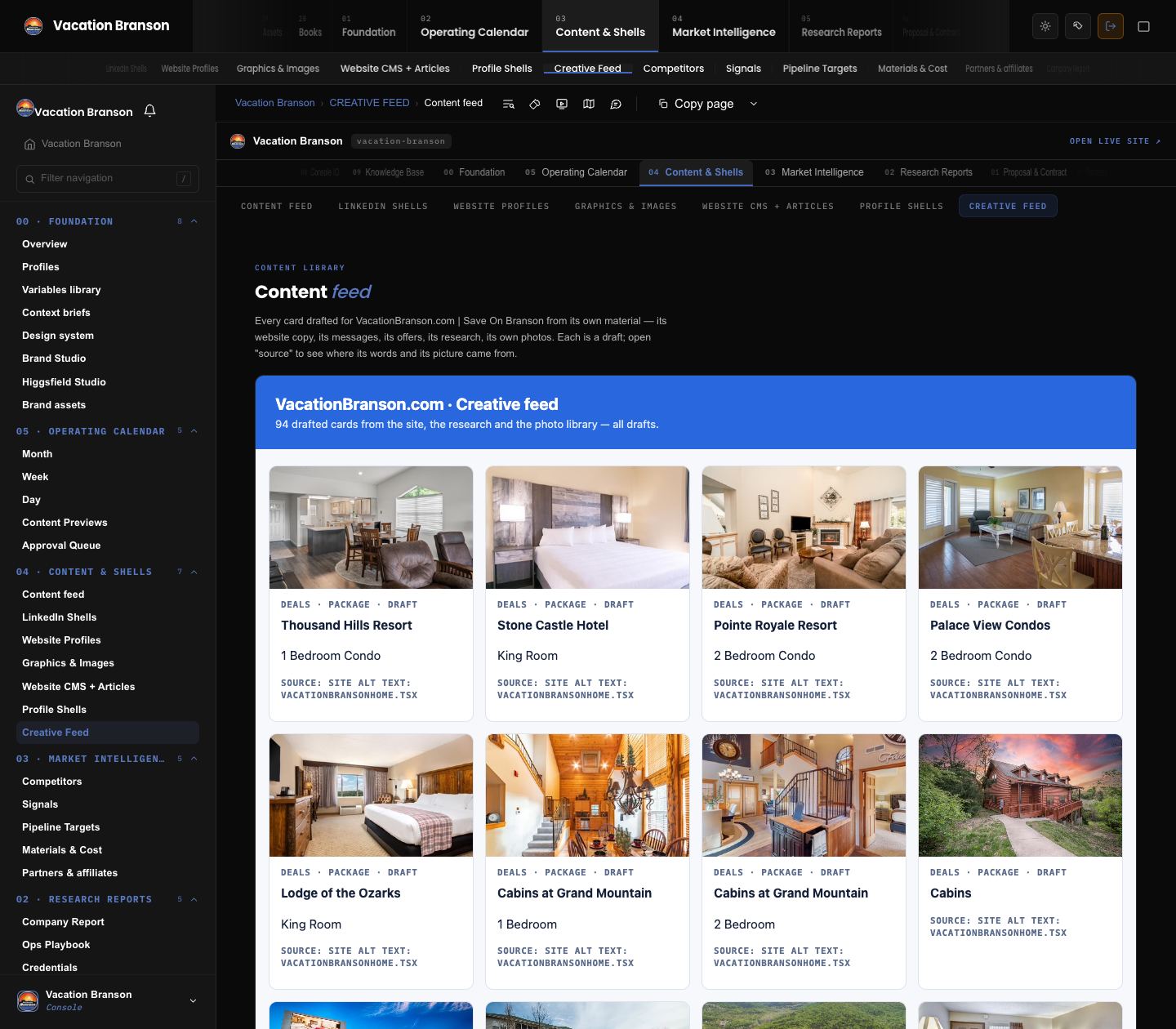Open the Research Reports tab in inner navigation
1176x1029 pixels.
929,172
